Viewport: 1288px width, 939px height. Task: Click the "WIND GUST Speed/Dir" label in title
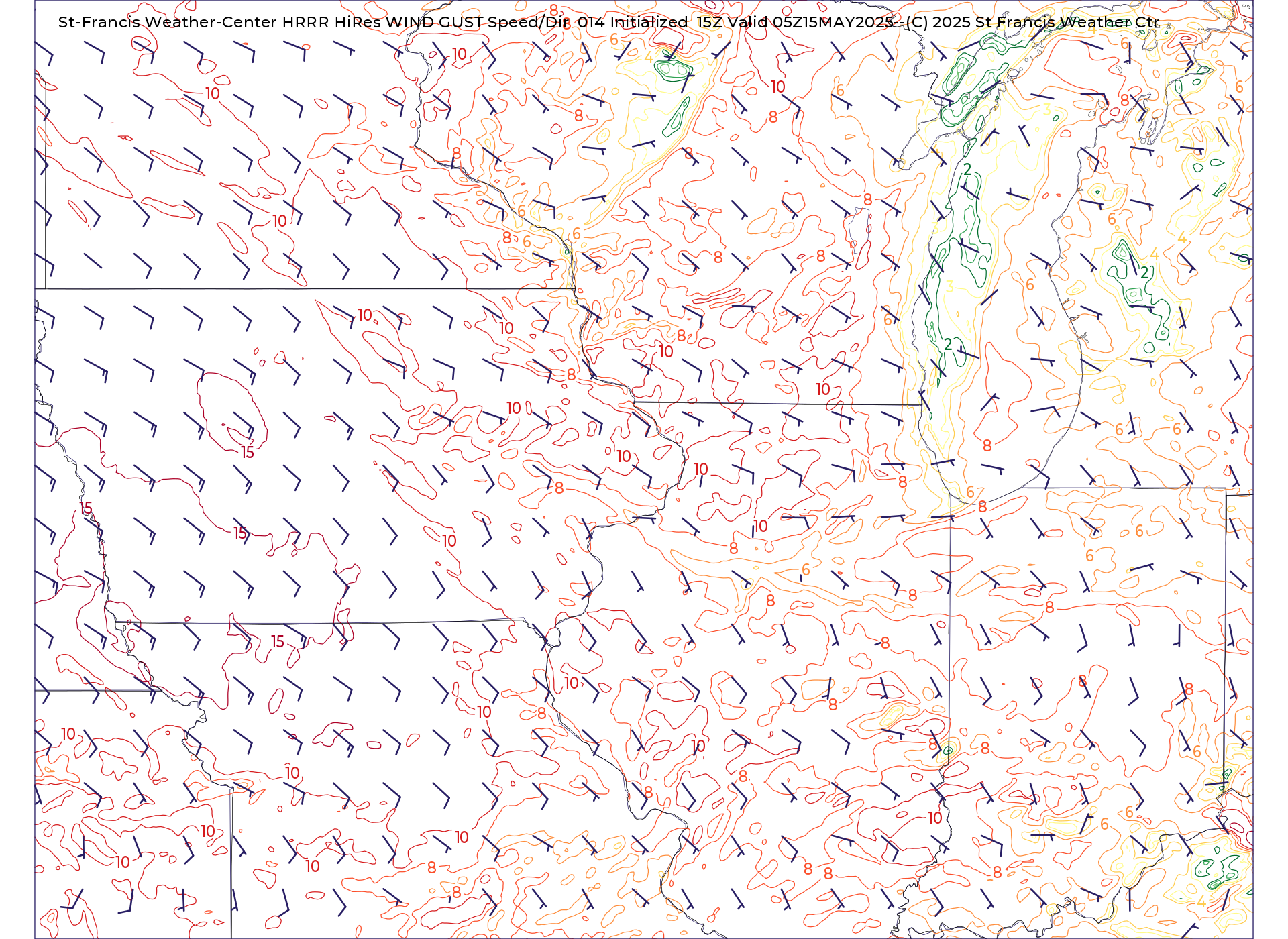478,22
